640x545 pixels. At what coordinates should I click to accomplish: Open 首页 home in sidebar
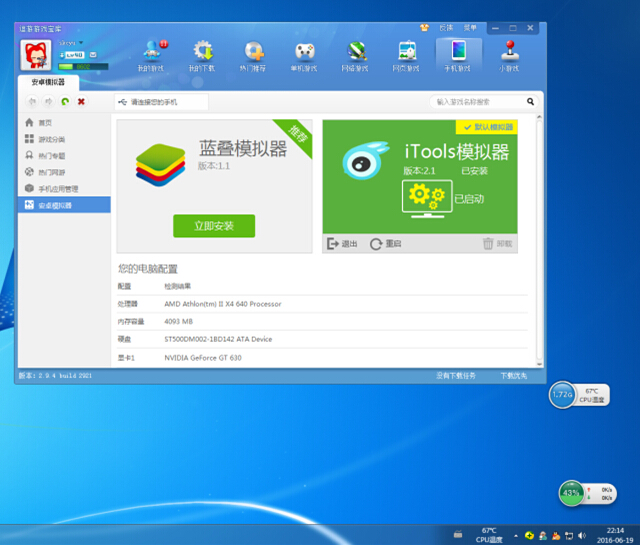tap(64, 122)
